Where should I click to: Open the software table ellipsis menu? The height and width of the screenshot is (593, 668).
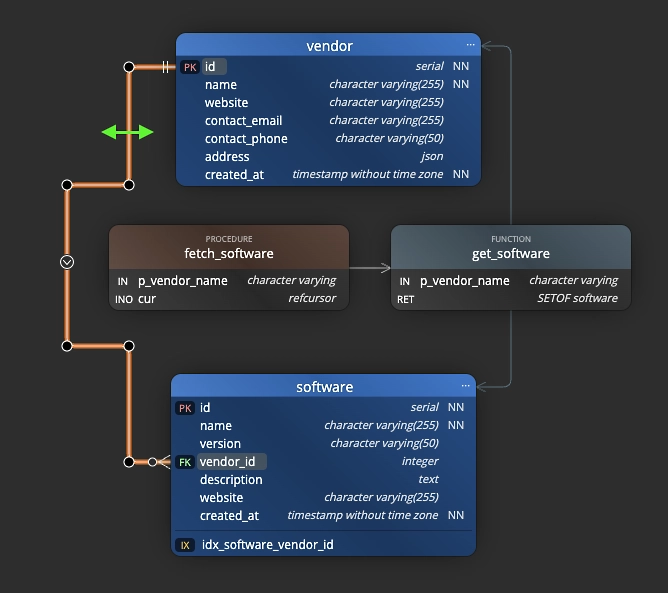click(x=465, y=386)
